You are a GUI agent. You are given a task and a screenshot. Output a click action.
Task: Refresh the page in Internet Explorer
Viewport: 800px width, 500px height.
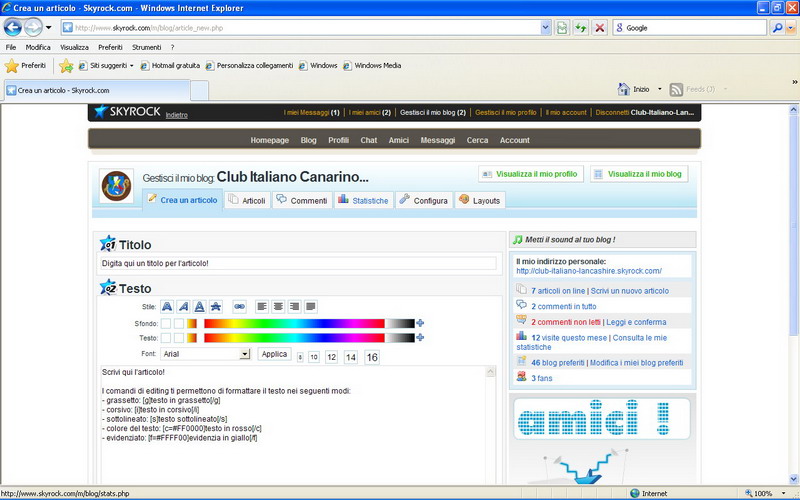(x=581, y=28)
